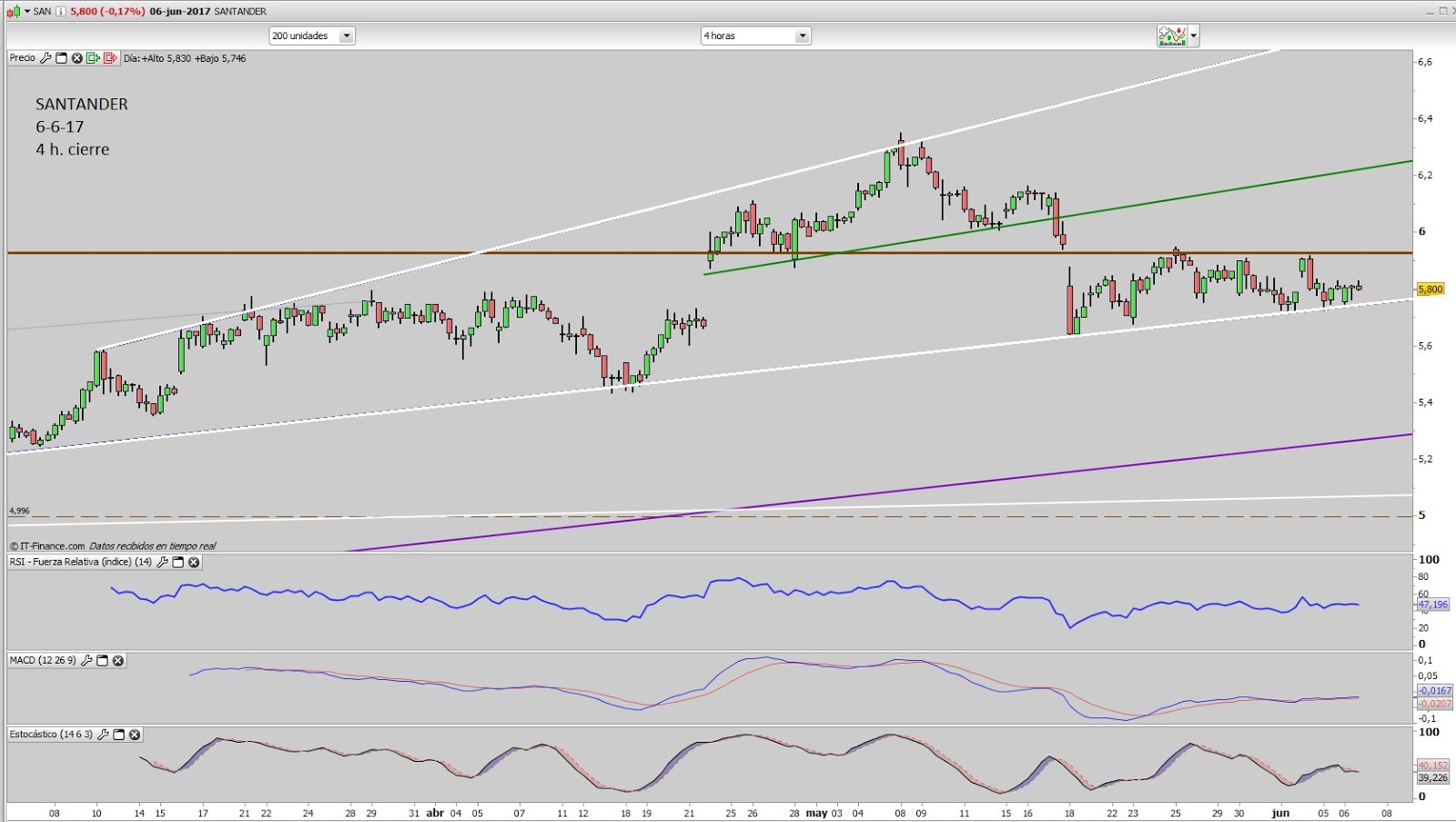Click the '4 h. cierre' annotation text
The image size is (1456, 822).
click(73, 150)
